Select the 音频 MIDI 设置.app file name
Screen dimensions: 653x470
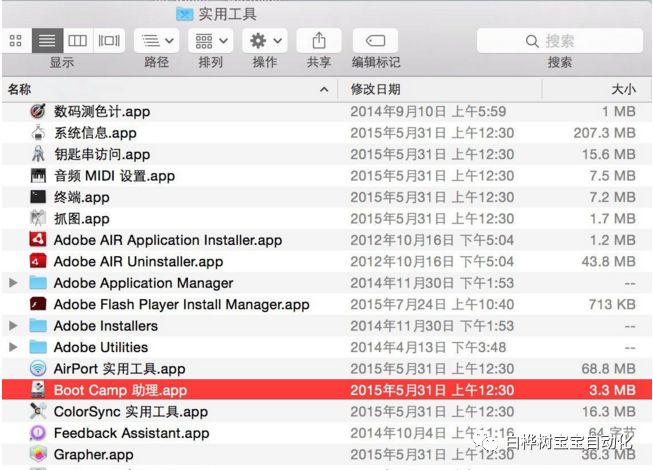pos(115,176)
